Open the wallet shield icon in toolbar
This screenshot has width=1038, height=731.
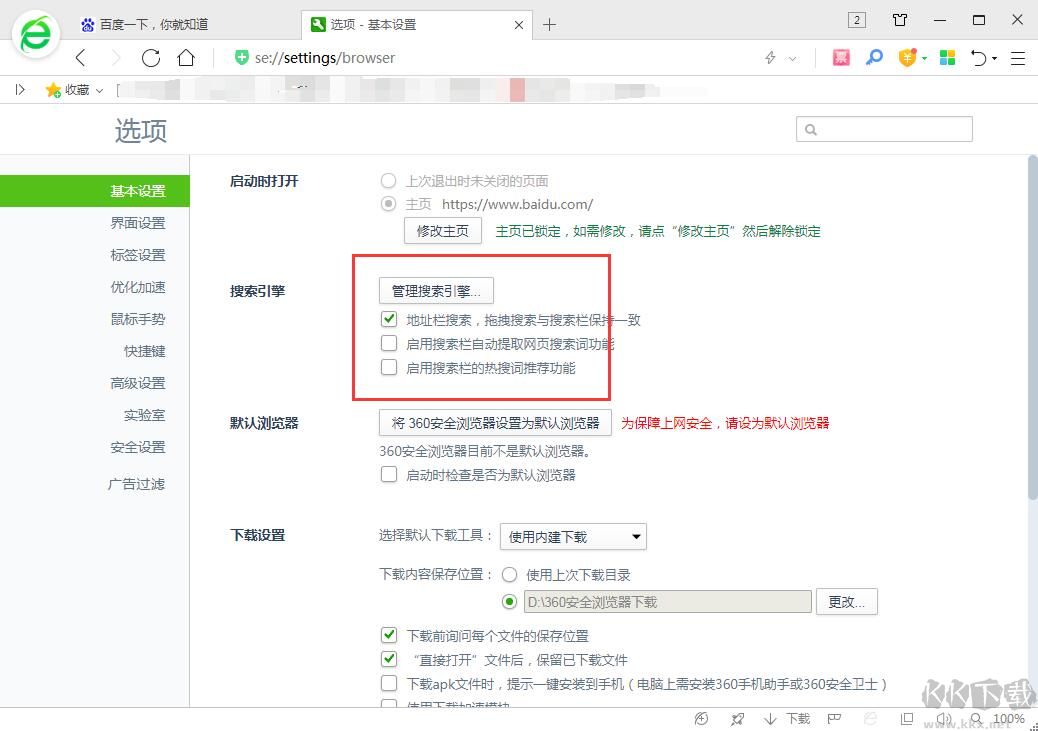[907, 57]
